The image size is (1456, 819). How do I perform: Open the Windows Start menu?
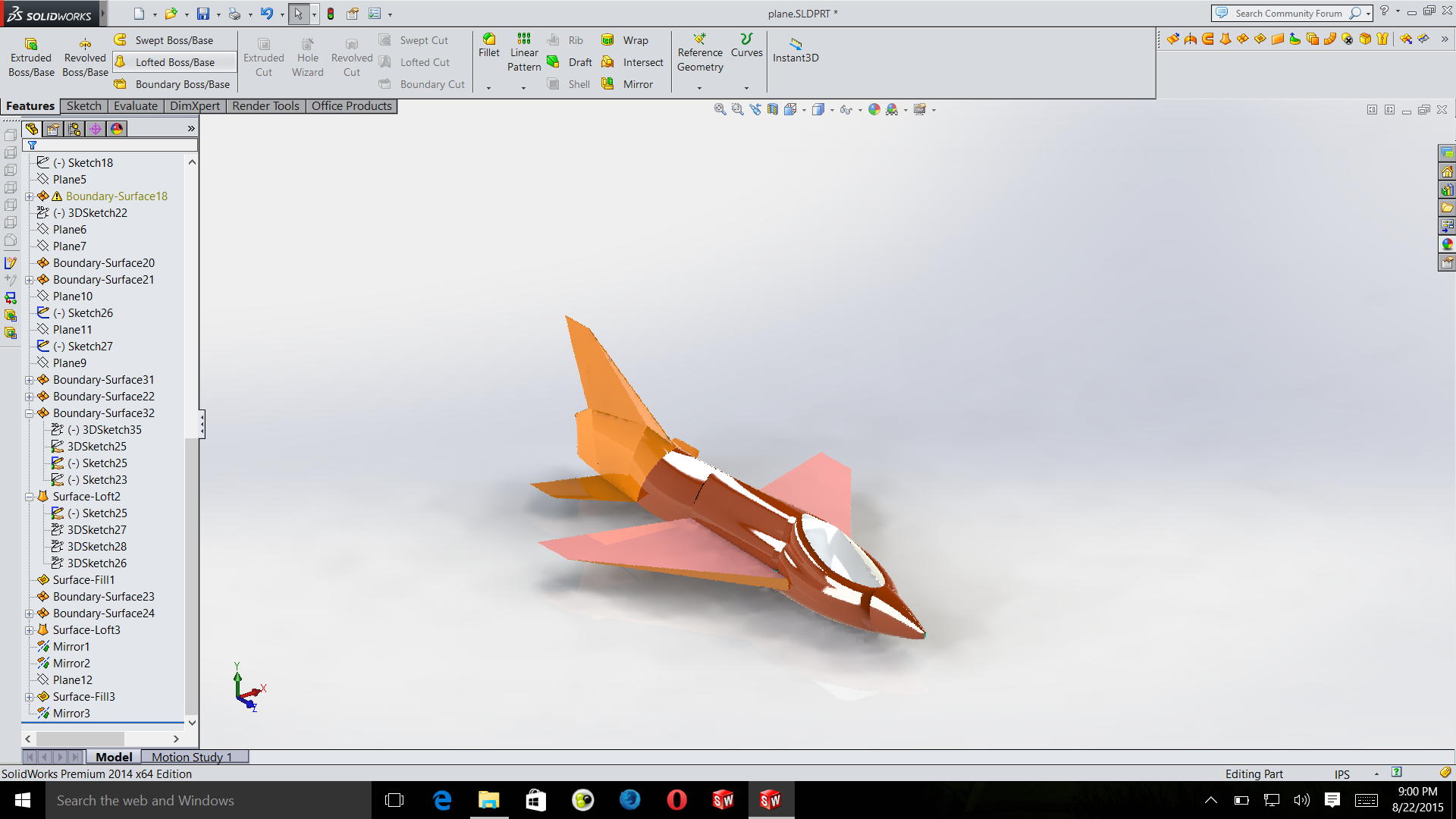coord(23,800)
